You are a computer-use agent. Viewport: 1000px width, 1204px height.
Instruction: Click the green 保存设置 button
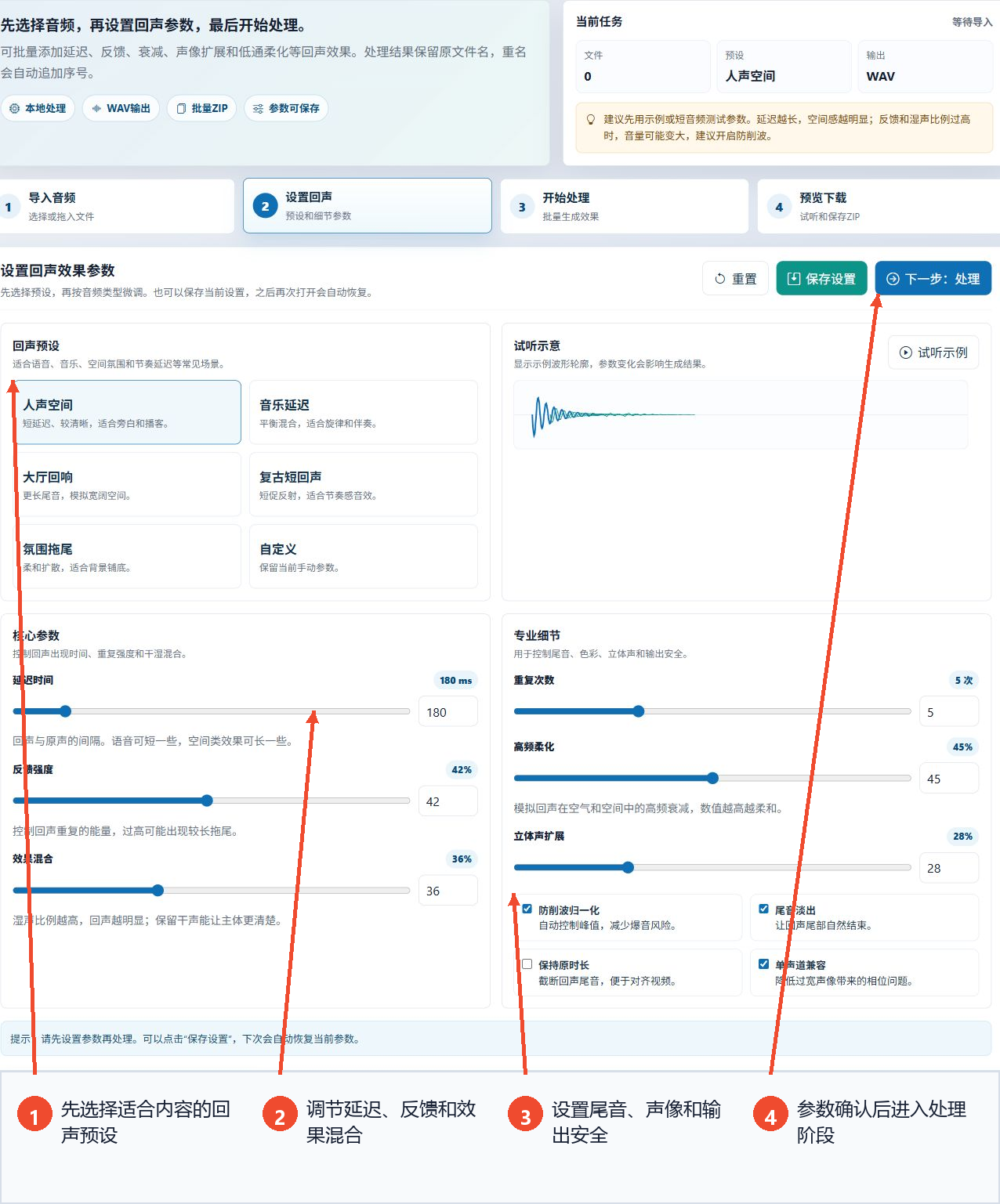click(821, 279)
